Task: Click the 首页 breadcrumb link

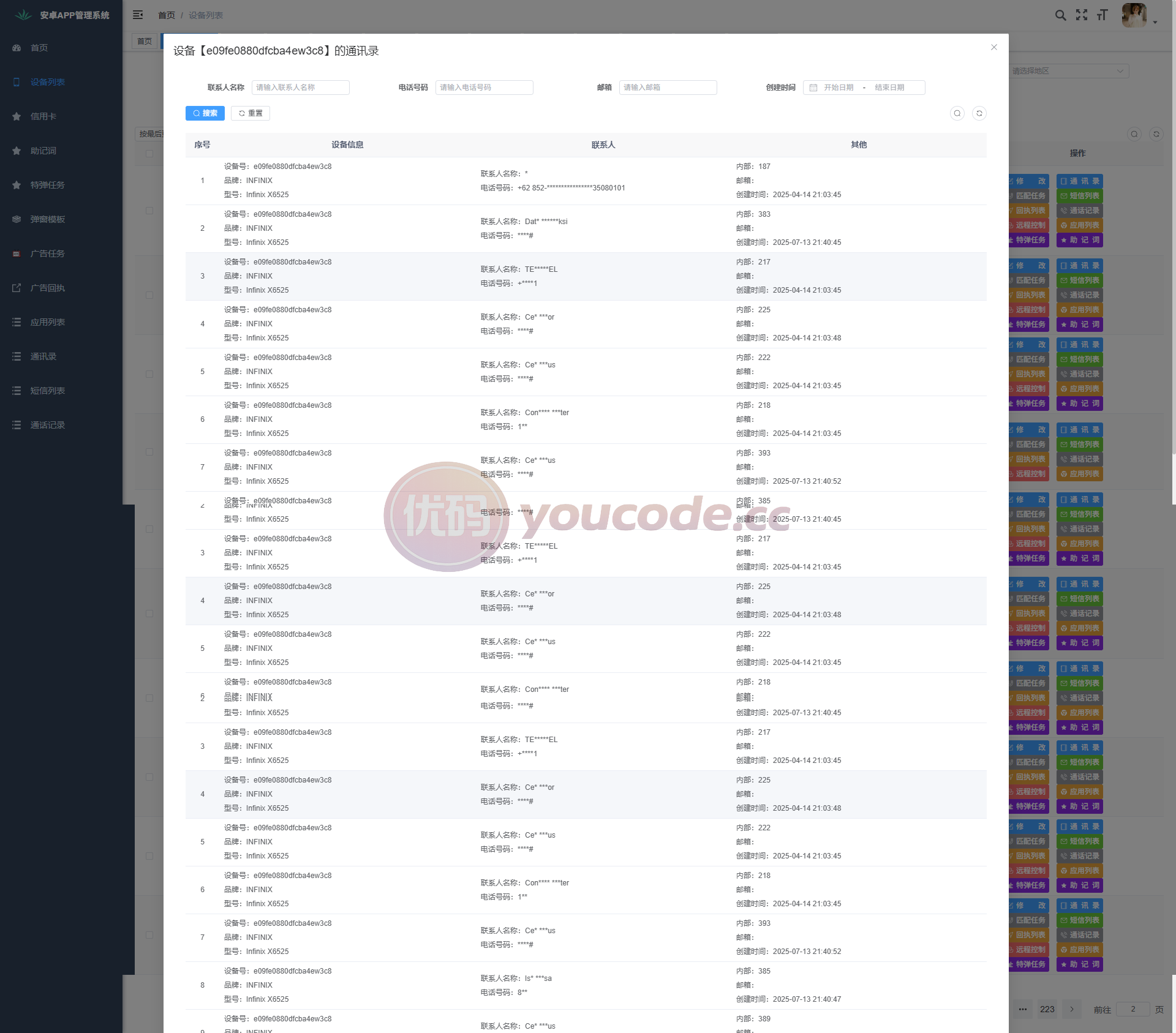Action: pos(167,15)
